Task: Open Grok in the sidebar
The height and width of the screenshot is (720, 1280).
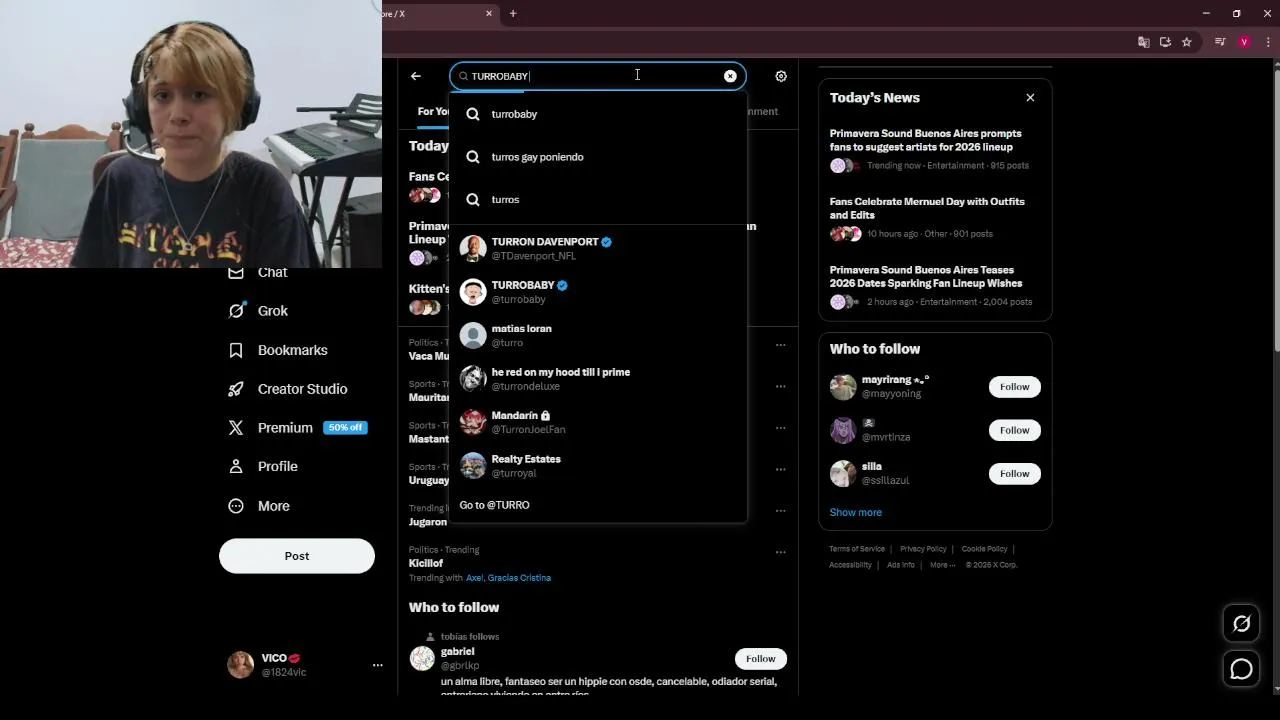Action: click(258, 311)
